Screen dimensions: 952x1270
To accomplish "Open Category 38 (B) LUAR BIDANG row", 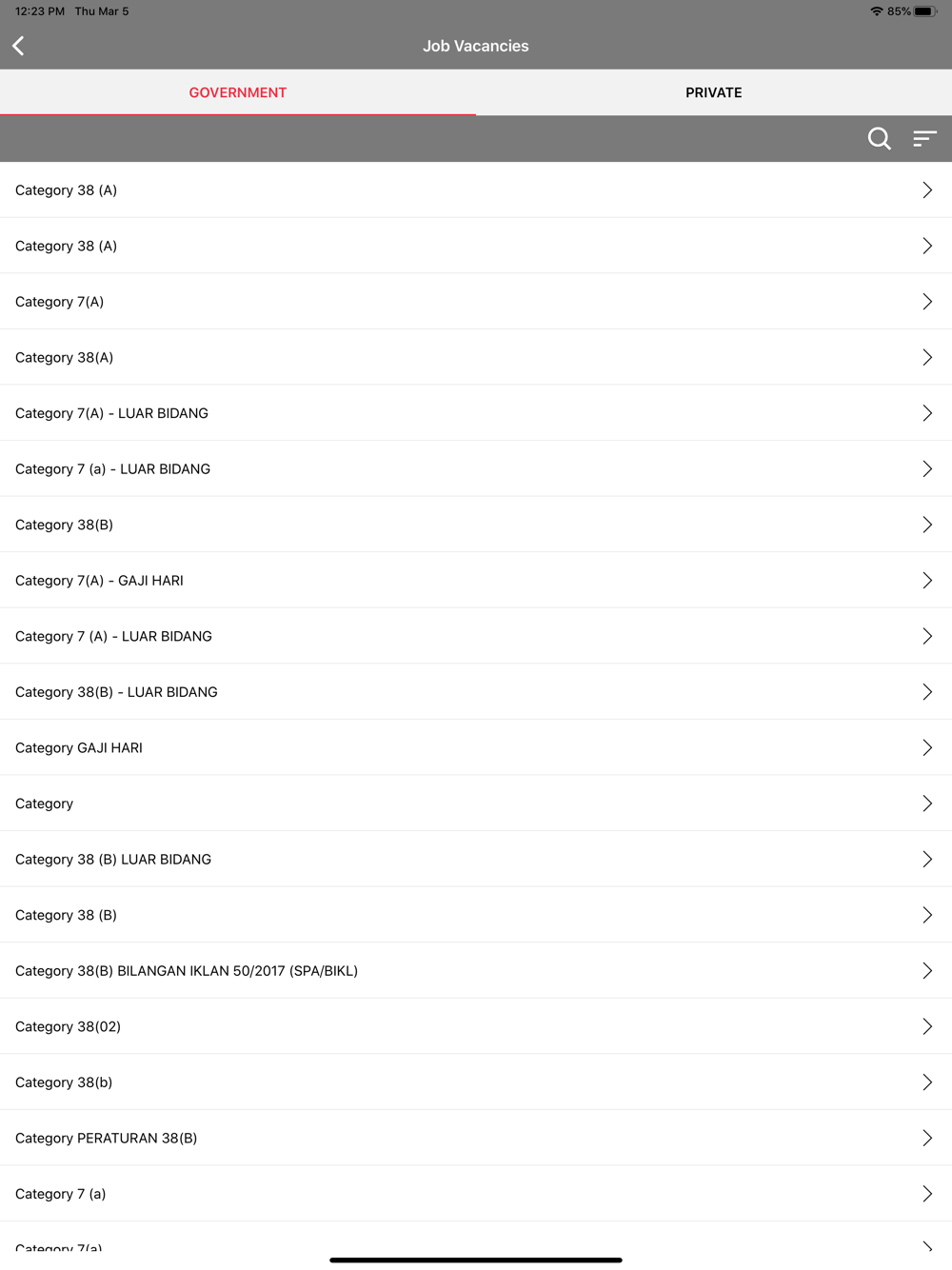I will coord(476,860).
